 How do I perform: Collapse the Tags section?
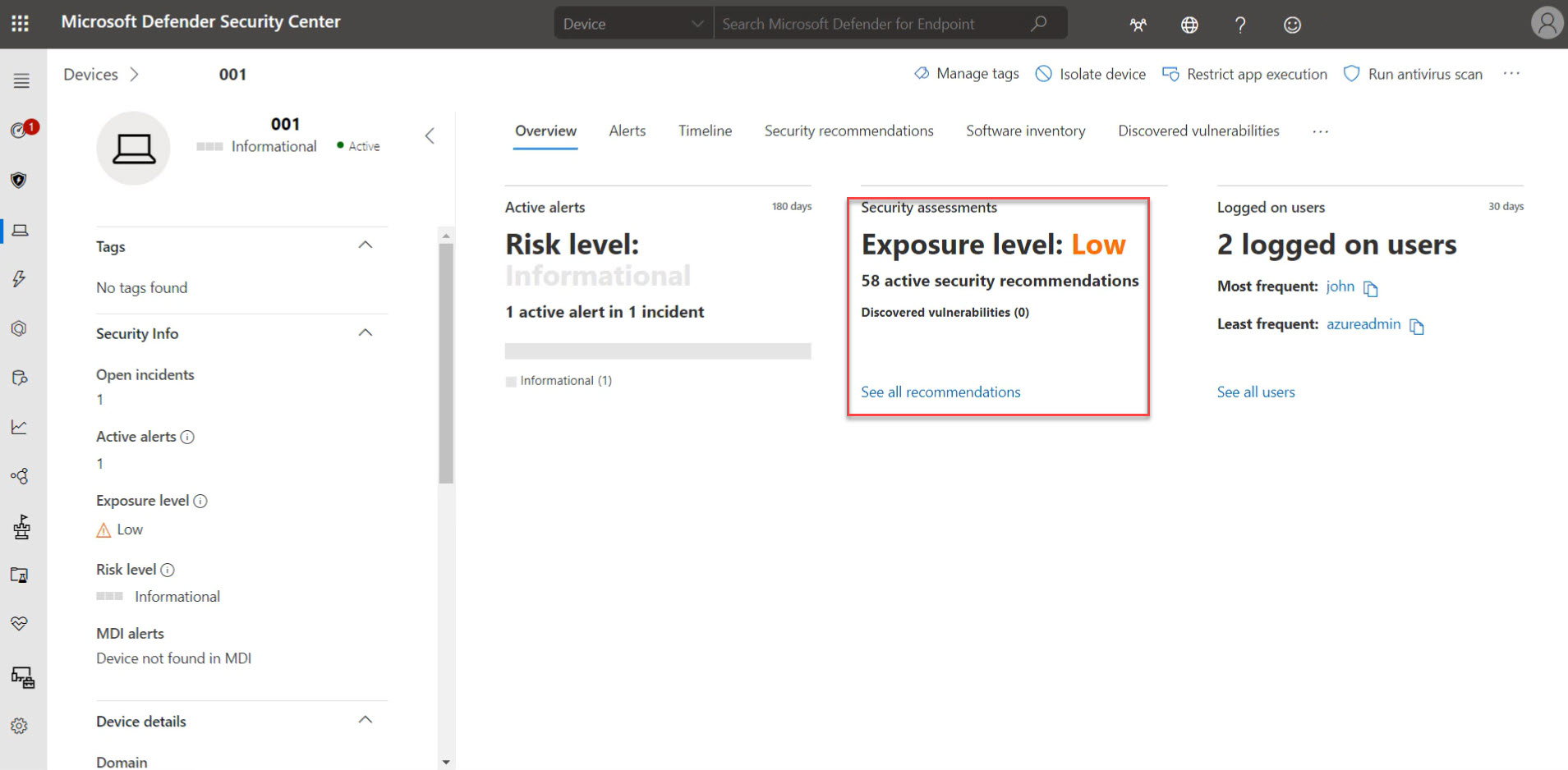(366, 245)
